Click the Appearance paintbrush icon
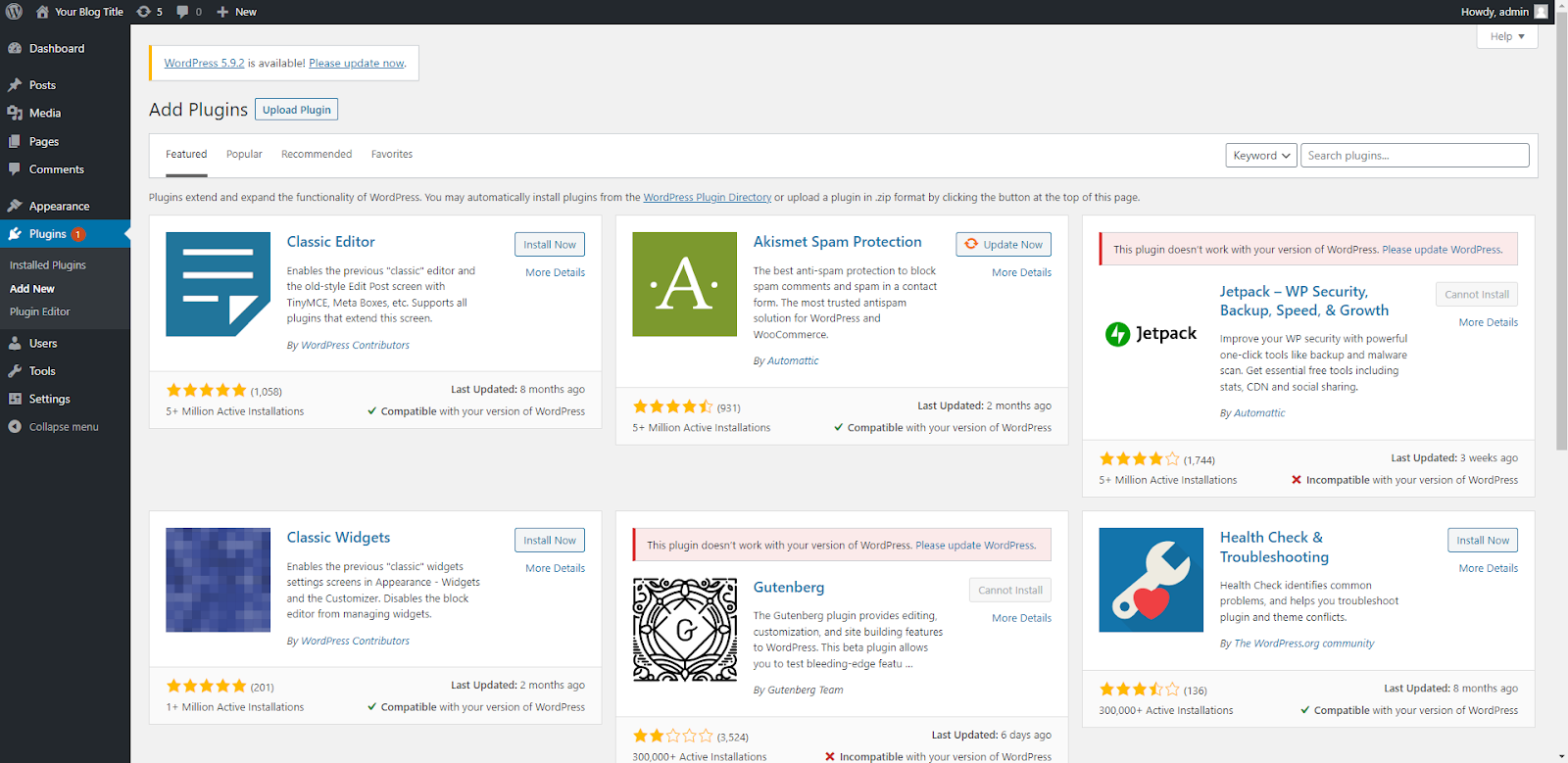The width and height of the screenshot is (1568, 763). 15,206
